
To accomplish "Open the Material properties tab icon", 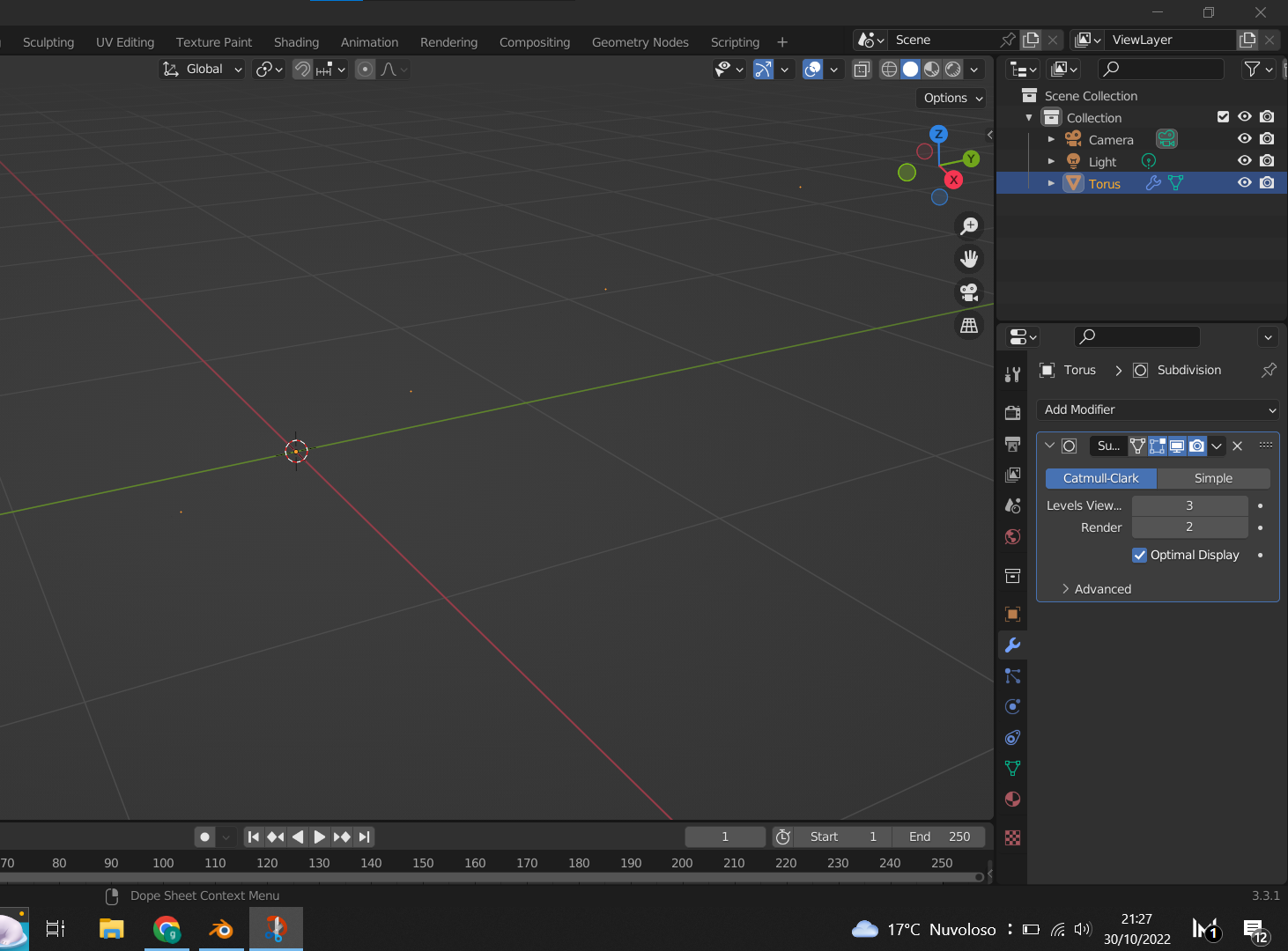I will click(1013, 800).
